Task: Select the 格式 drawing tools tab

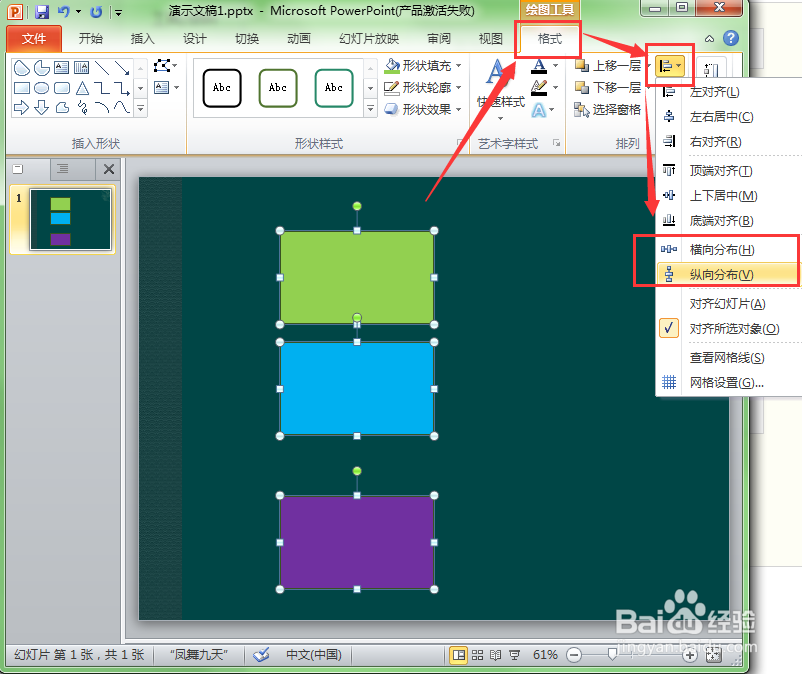Action: pyautogui.click(x=549, y=39)
